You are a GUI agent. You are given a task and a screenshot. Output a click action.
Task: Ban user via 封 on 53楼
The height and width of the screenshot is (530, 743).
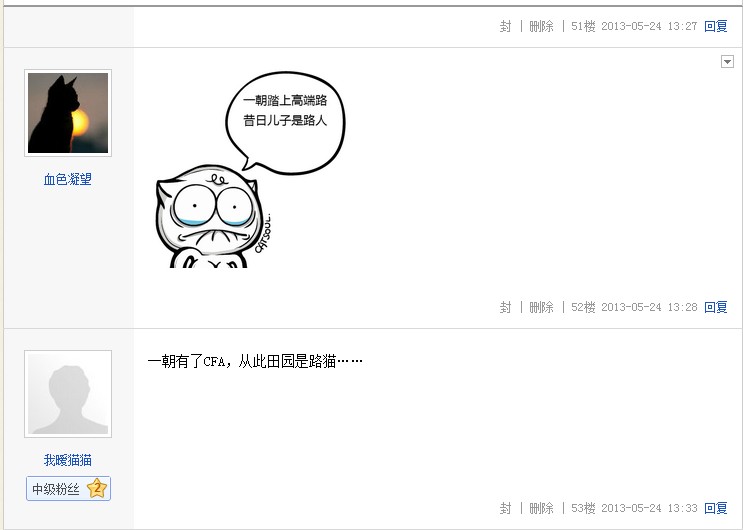pyautogui.click(x=505, y=508)
